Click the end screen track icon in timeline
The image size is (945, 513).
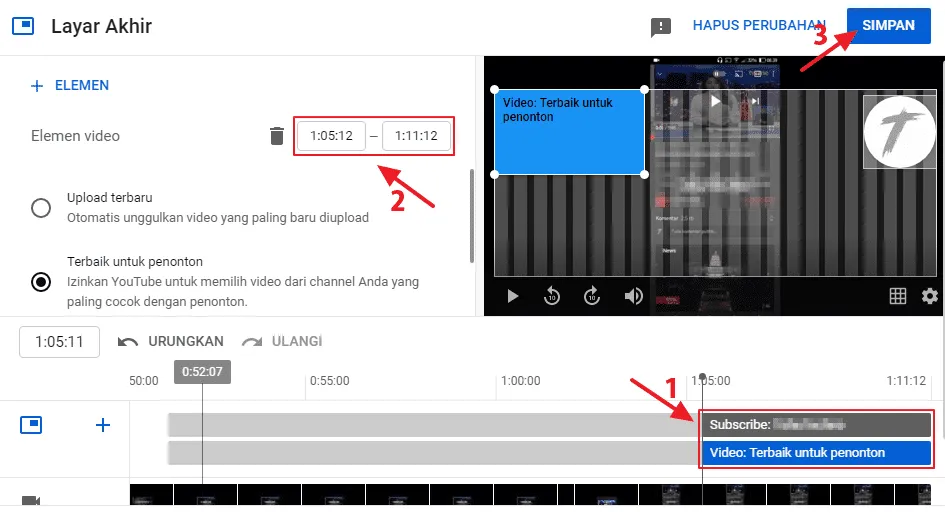(31, 425)
